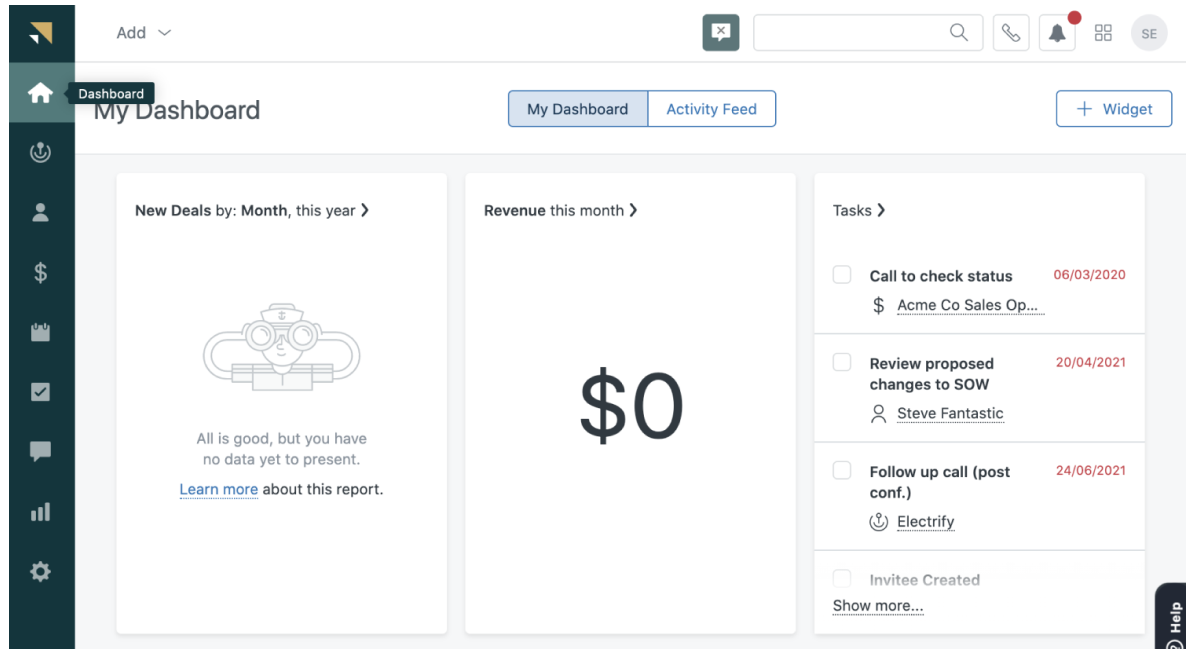Open the SE user avatar menu
The height and width of the screenshot is (649, 1200).
coord(1149,33)
